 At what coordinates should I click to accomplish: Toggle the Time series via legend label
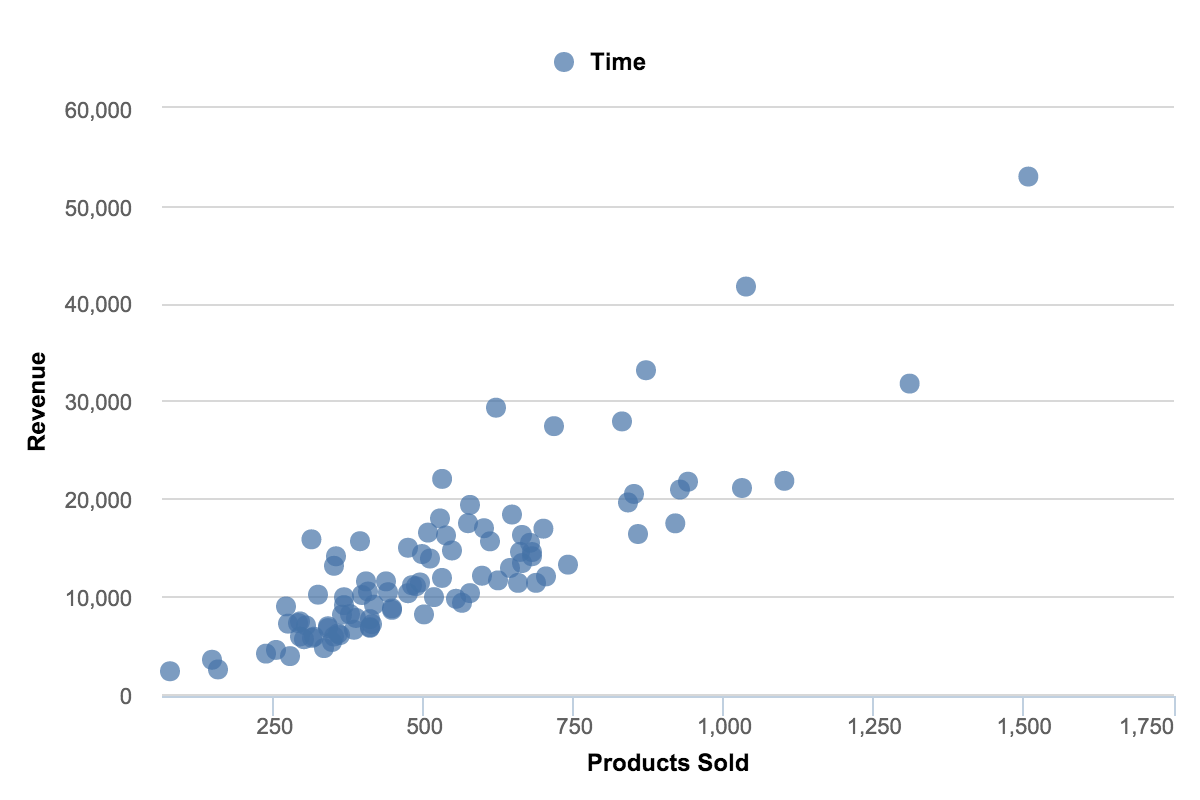618,62
